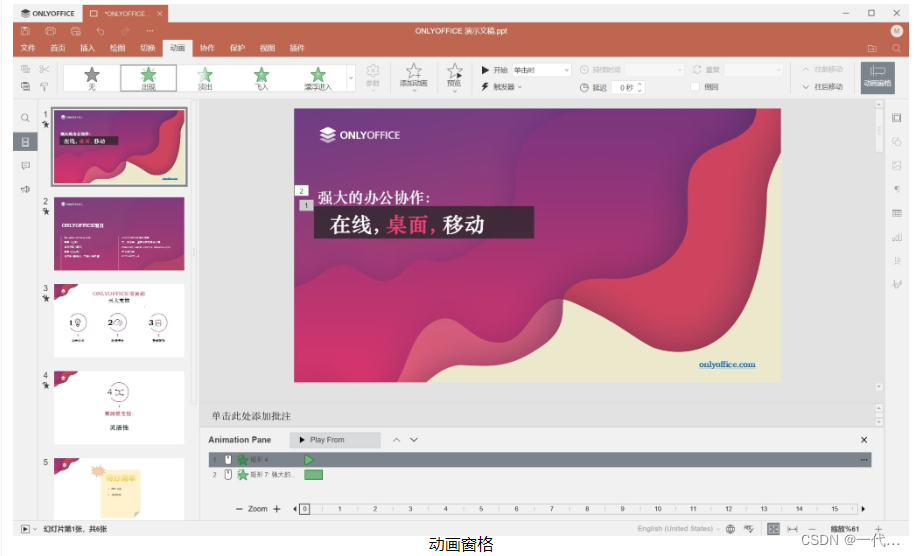Open Image settings in right sidebar
The width and height of the screenshot is (915, 556).
click(x=896, y=166)
